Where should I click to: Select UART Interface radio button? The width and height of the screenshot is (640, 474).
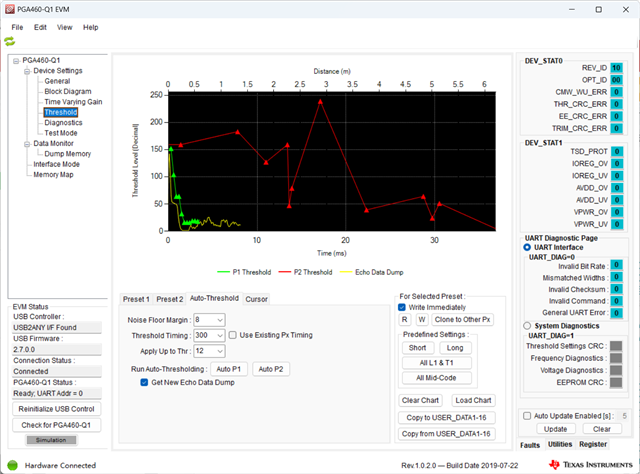(x=527, y=247)
